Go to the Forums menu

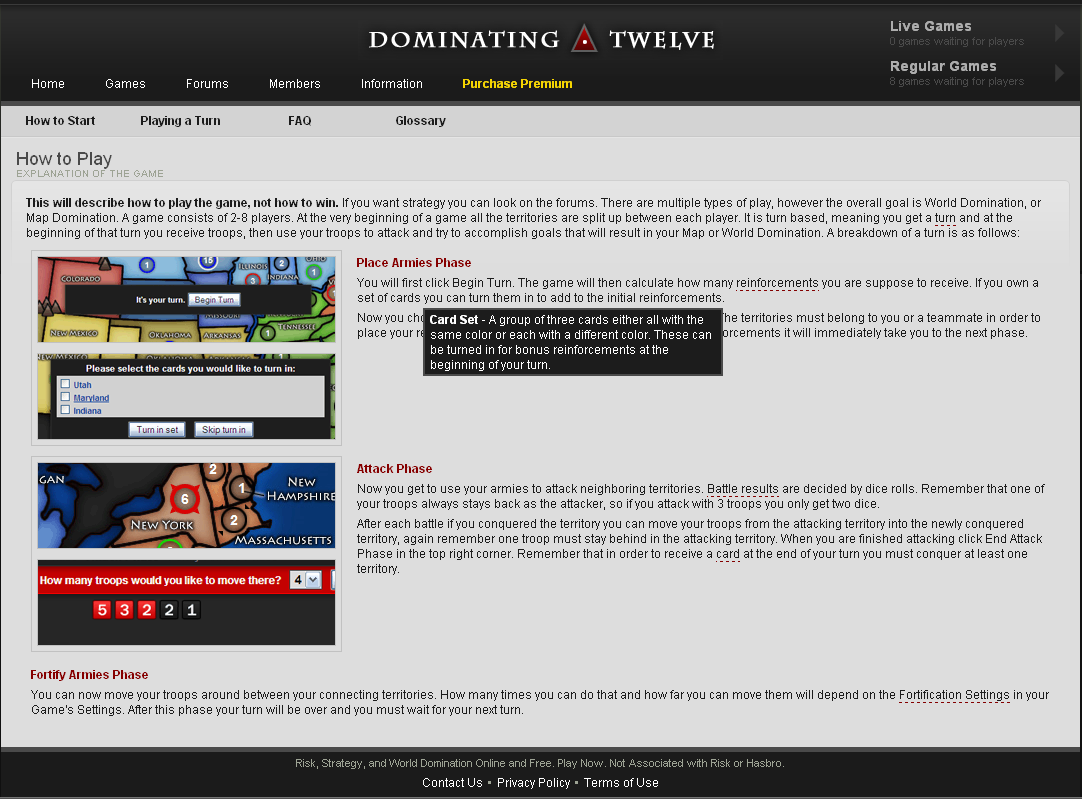(x=207, y=83)
